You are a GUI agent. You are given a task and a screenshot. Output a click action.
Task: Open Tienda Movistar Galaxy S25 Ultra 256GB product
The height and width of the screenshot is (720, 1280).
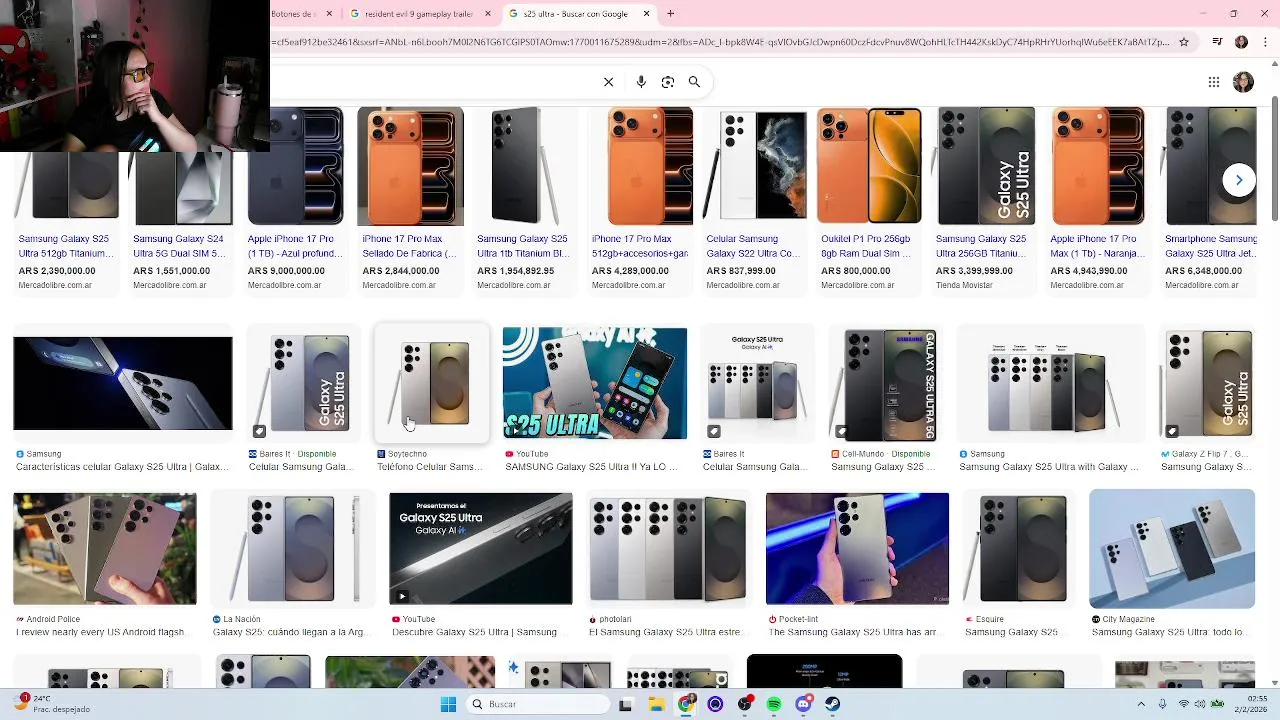click(x=984, y=200)
